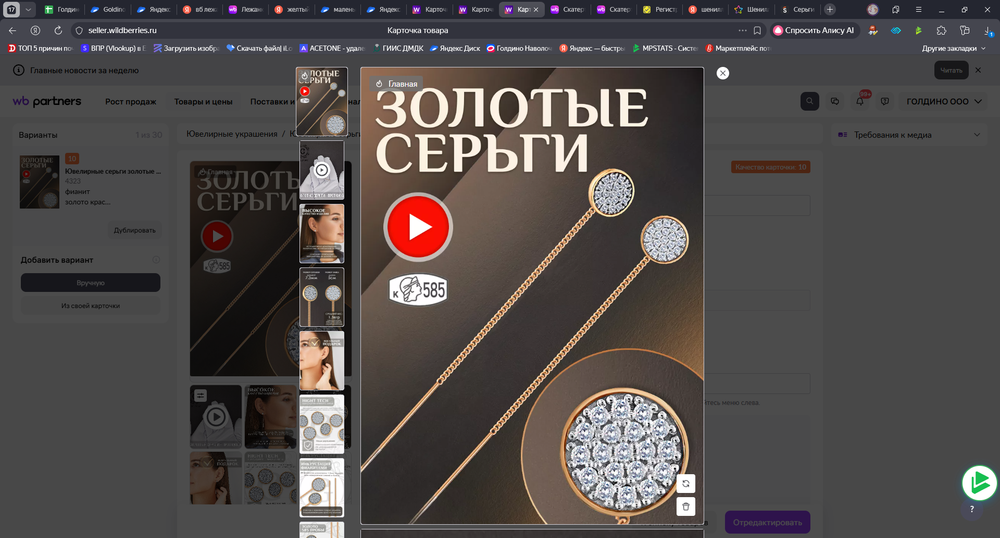Expand ГОЛДИНО ООО account dropdown
This screenshot has height=538, width=1000.
(x=944, y=101)
